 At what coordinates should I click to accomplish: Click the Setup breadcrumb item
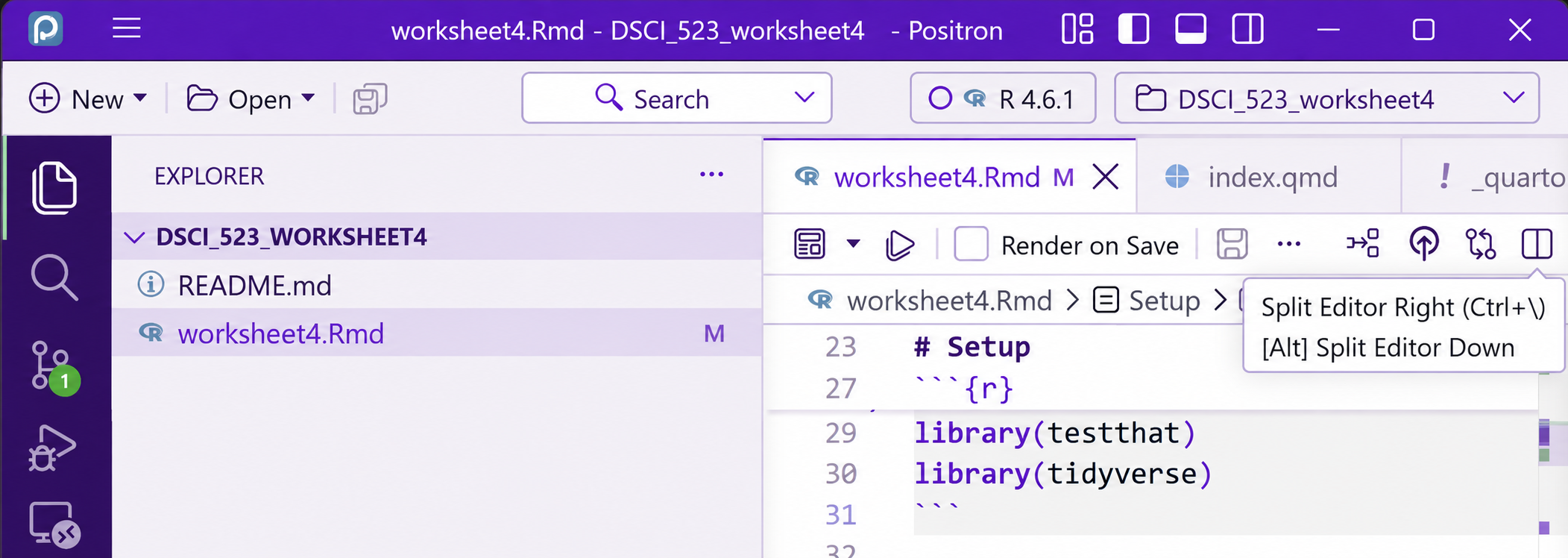point(1164,301)
